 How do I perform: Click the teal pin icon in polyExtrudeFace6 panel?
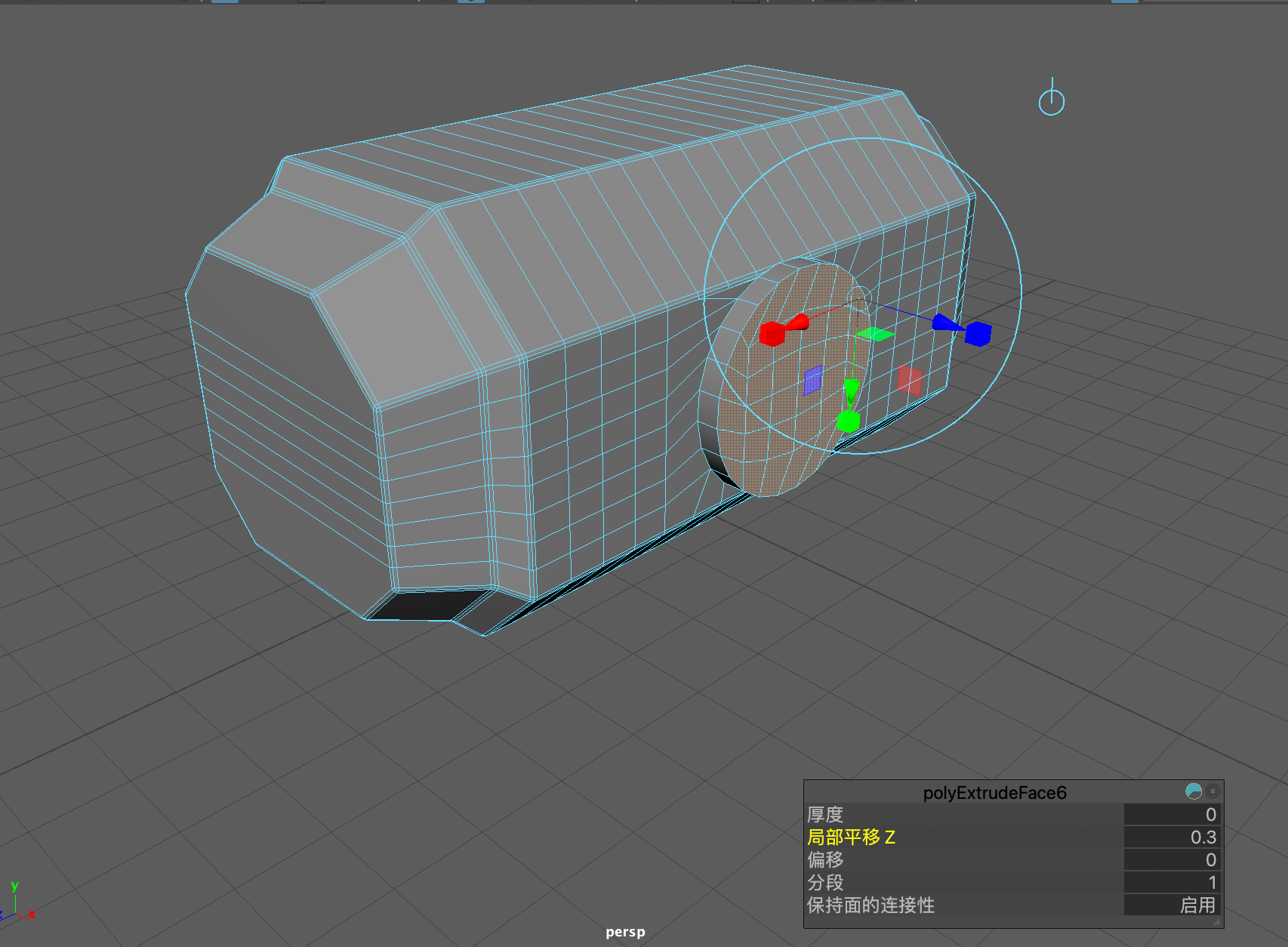(x=1194, y=791)
